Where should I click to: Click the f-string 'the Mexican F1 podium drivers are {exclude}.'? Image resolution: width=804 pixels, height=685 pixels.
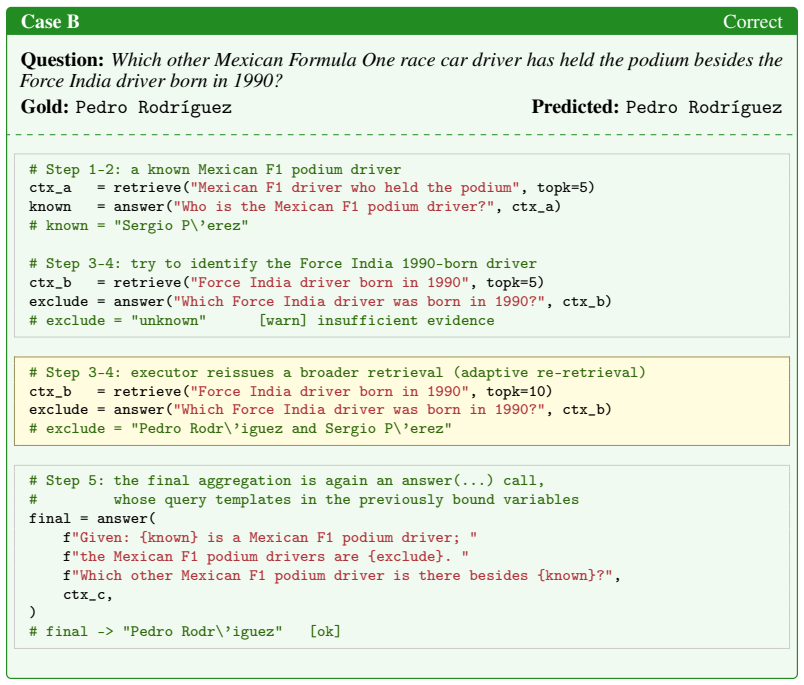266,557
